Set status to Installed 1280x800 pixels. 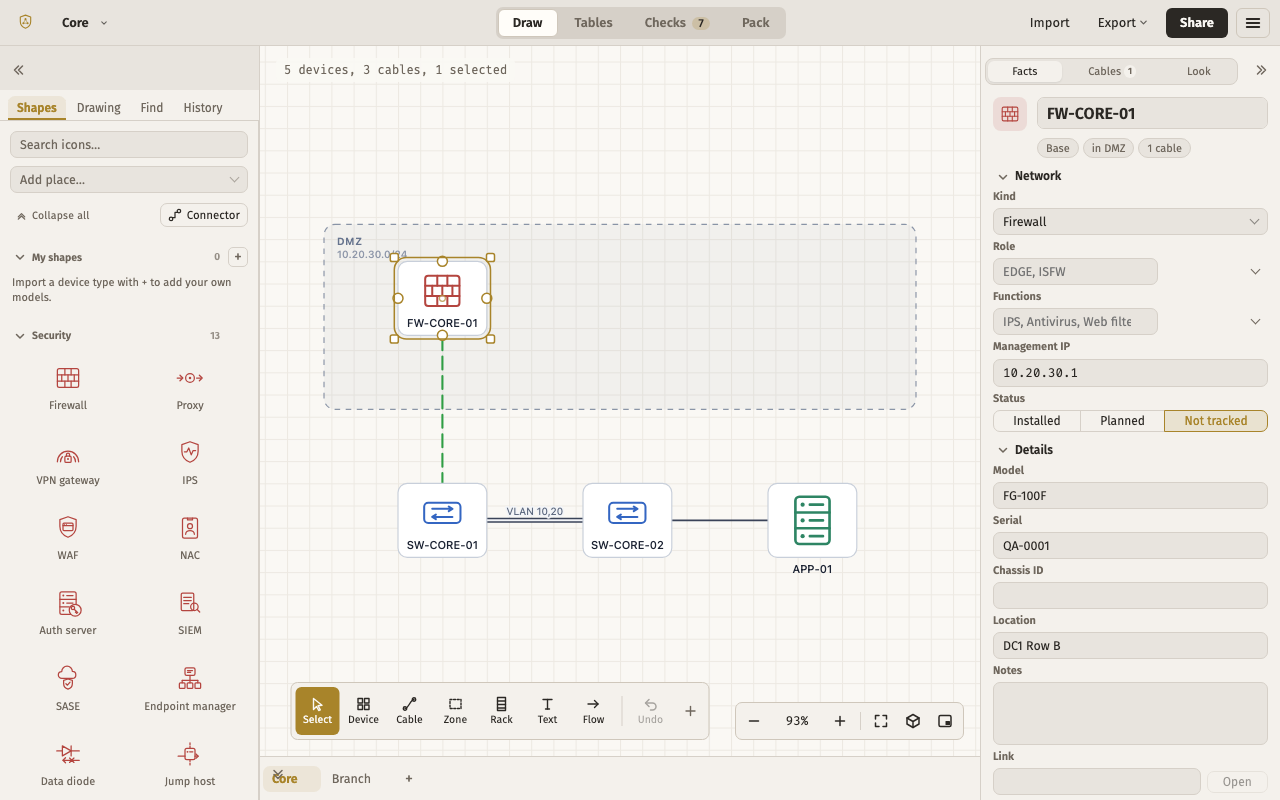[x=1037, y=421]
